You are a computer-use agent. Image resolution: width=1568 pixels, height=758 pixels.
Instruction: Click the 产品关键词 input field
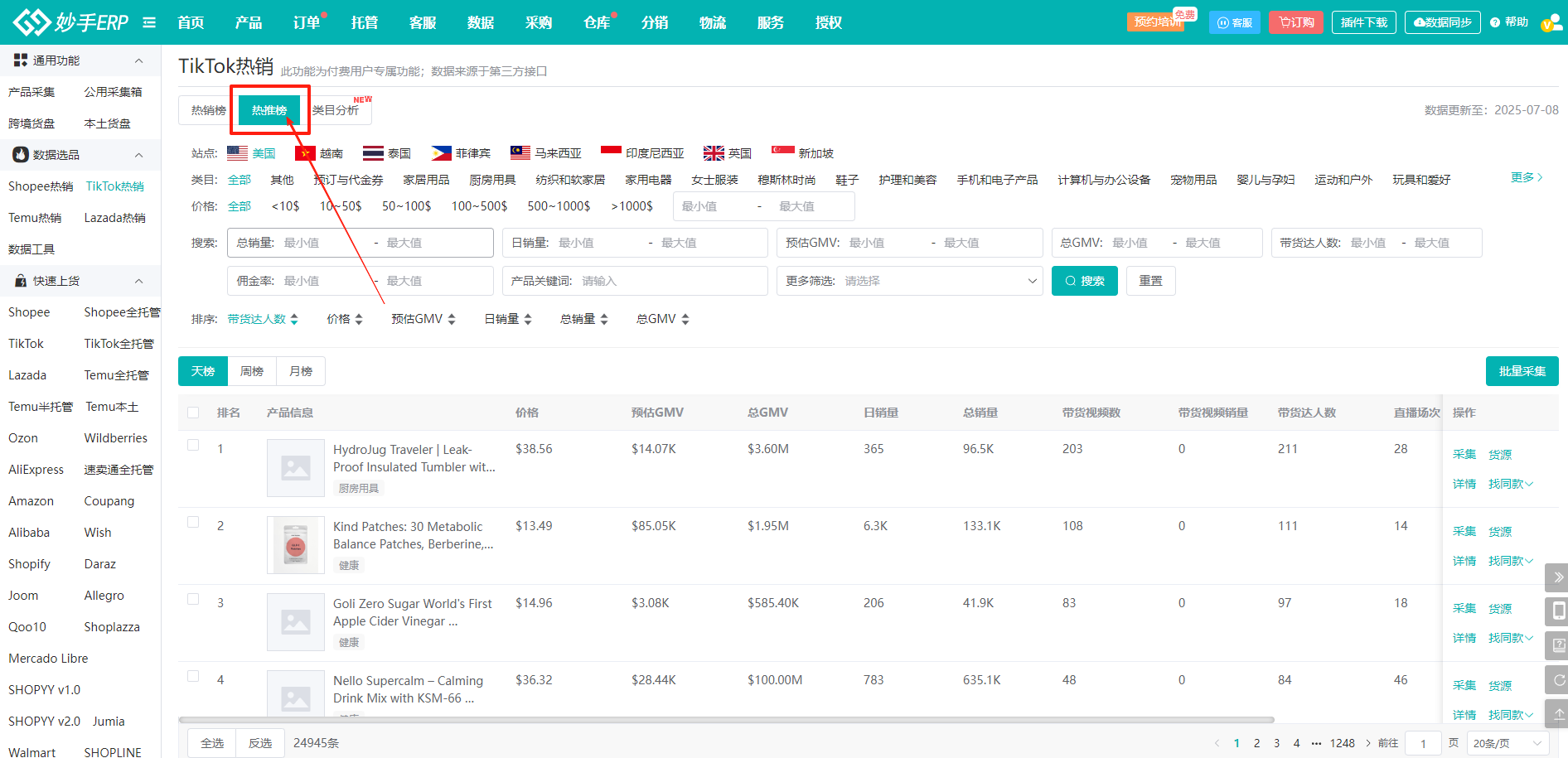pos(635,281)
